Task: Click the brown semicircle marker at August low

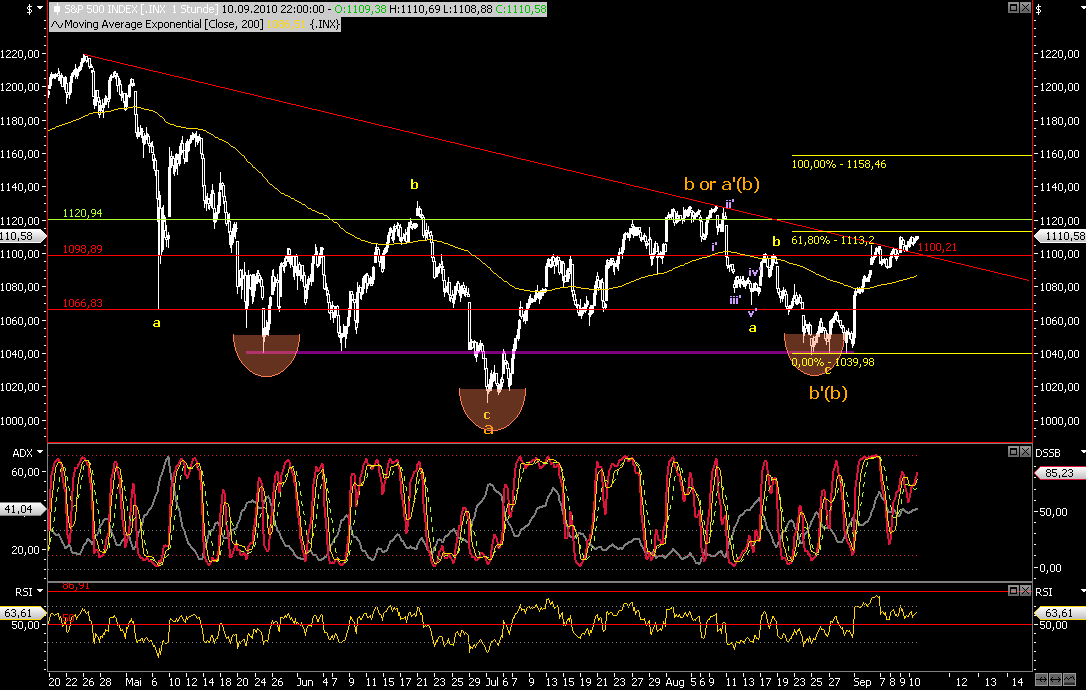Action: 814,353
